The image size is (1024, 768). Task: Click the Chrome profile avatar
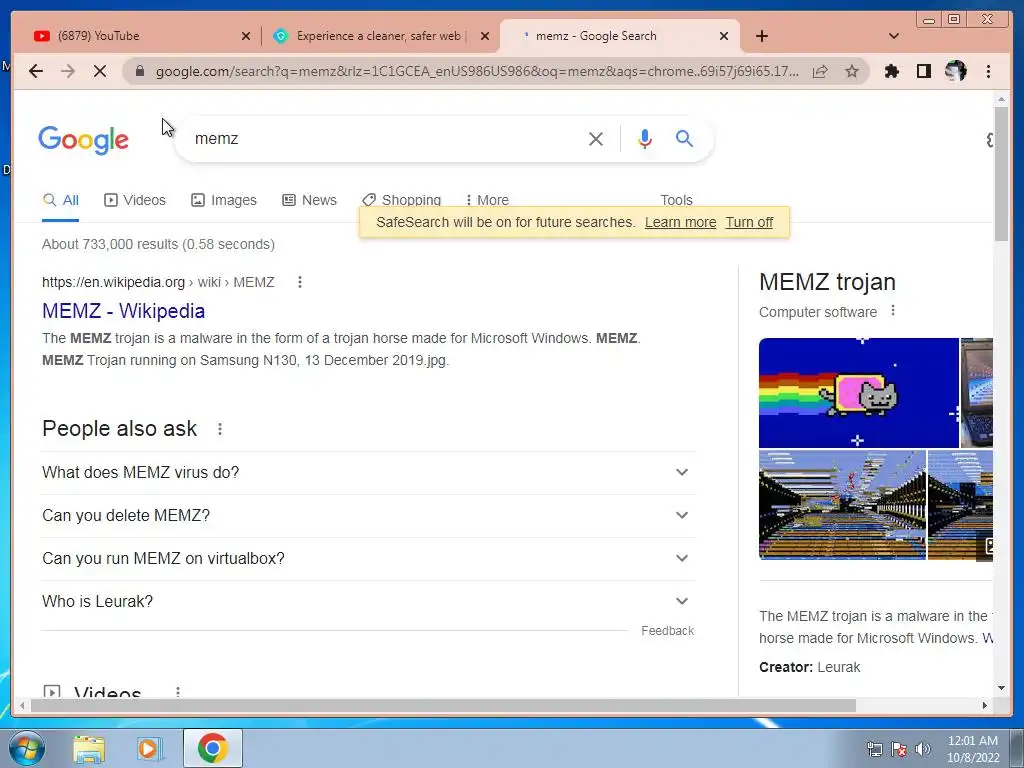pyautogui.click(x=955, y=71)
